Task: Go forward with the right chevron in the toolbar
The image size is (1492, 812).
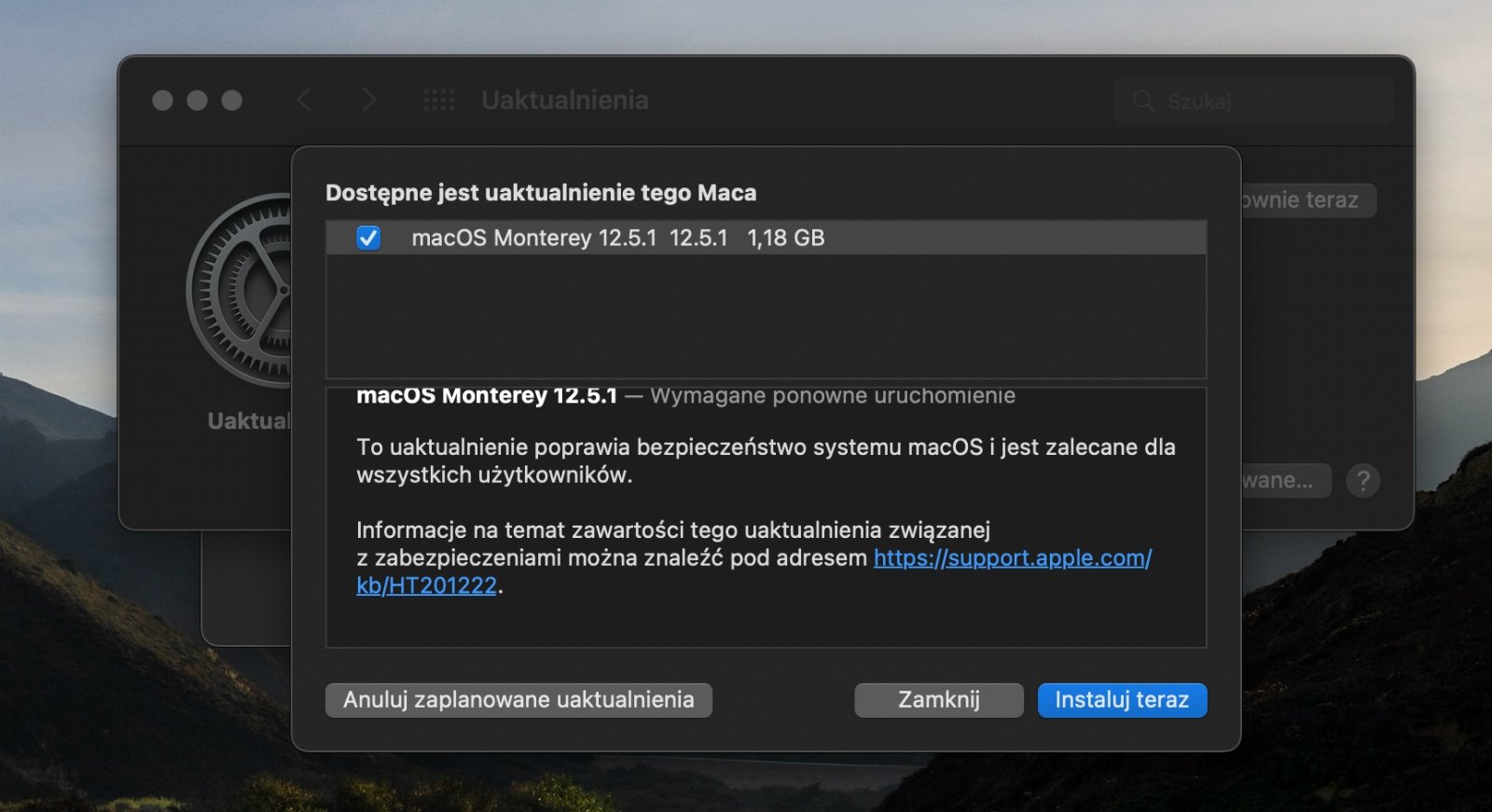Action: 369,100
